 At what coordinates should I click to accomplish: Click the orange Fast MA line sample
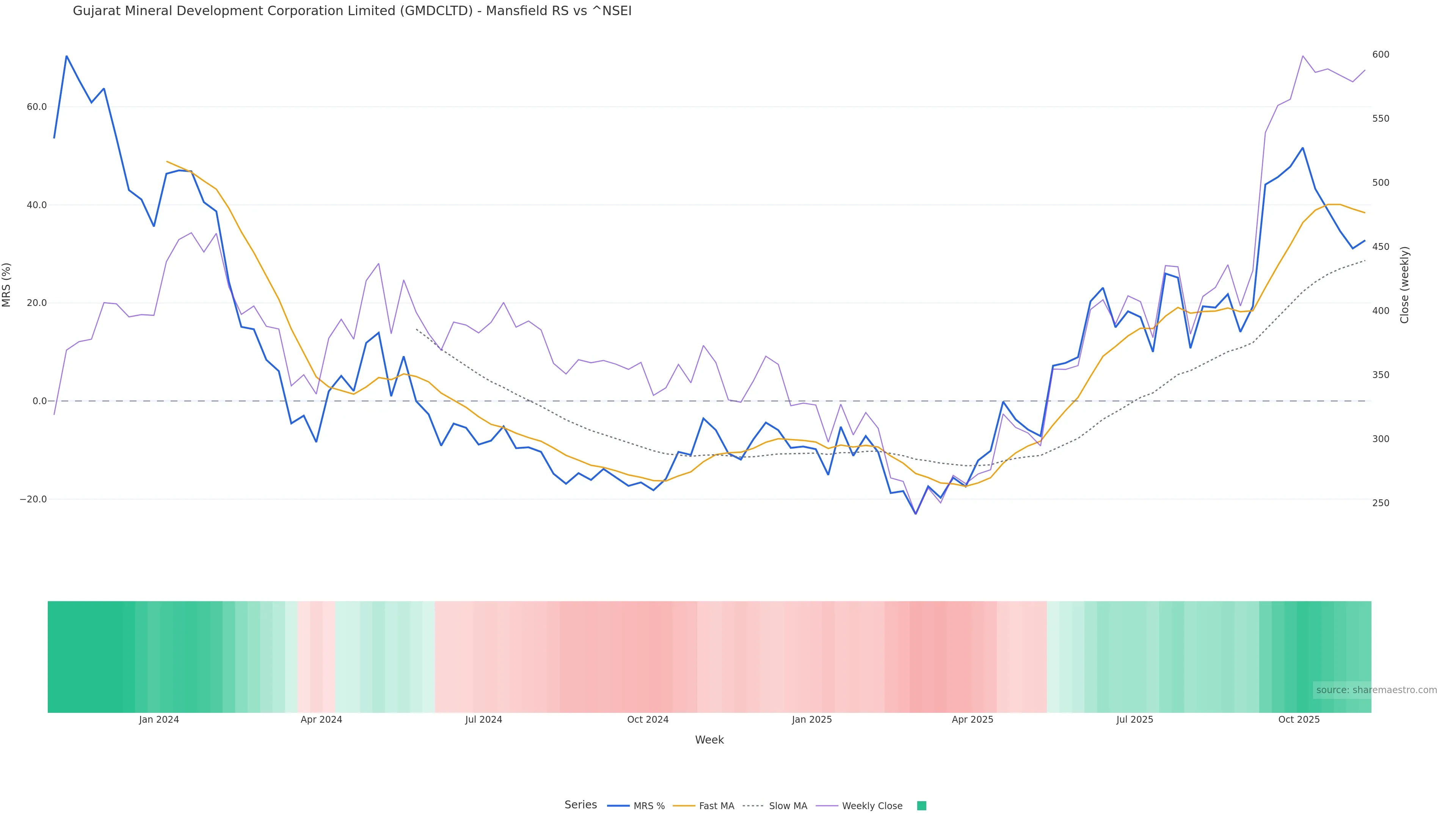pyautogui.click(x=684, y=806)
